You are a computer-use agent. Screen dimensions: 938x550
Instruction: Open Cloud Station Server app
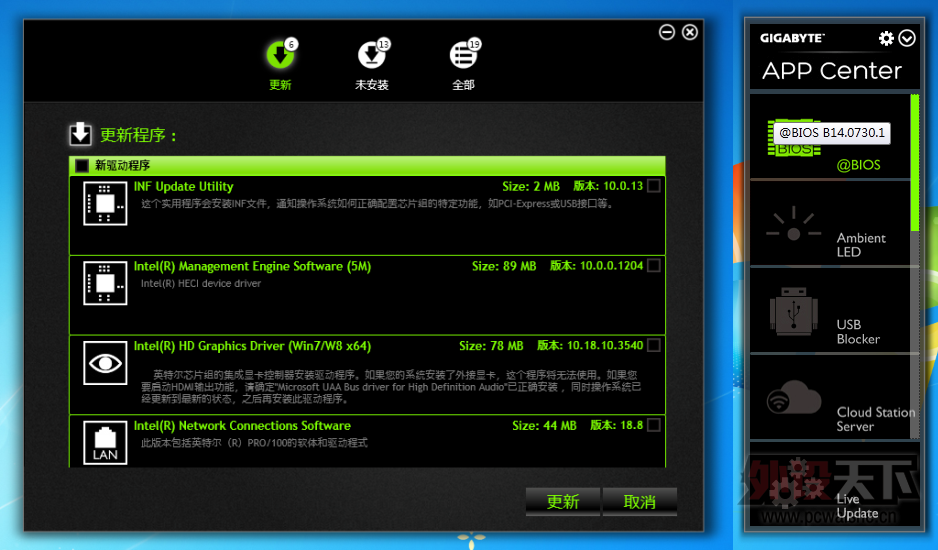point(830,397)
